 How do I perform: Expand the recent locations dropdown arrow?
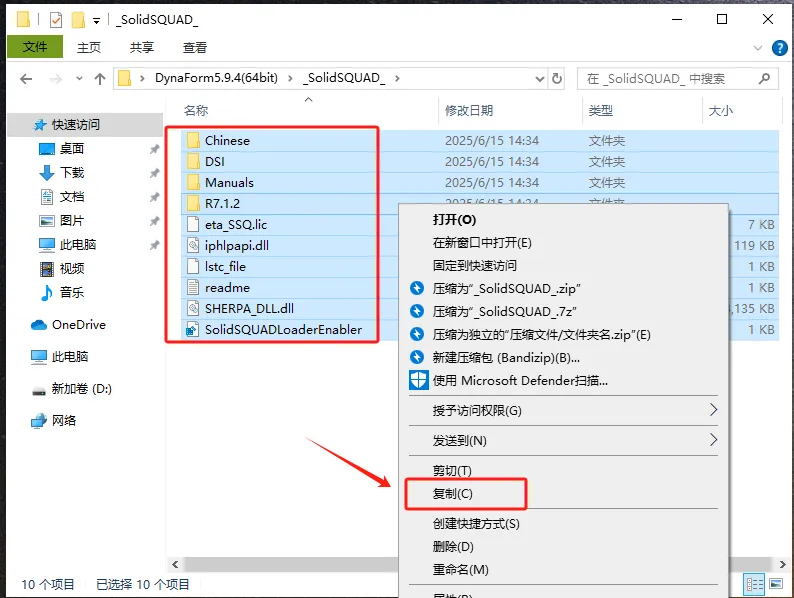tap(79, 78)
